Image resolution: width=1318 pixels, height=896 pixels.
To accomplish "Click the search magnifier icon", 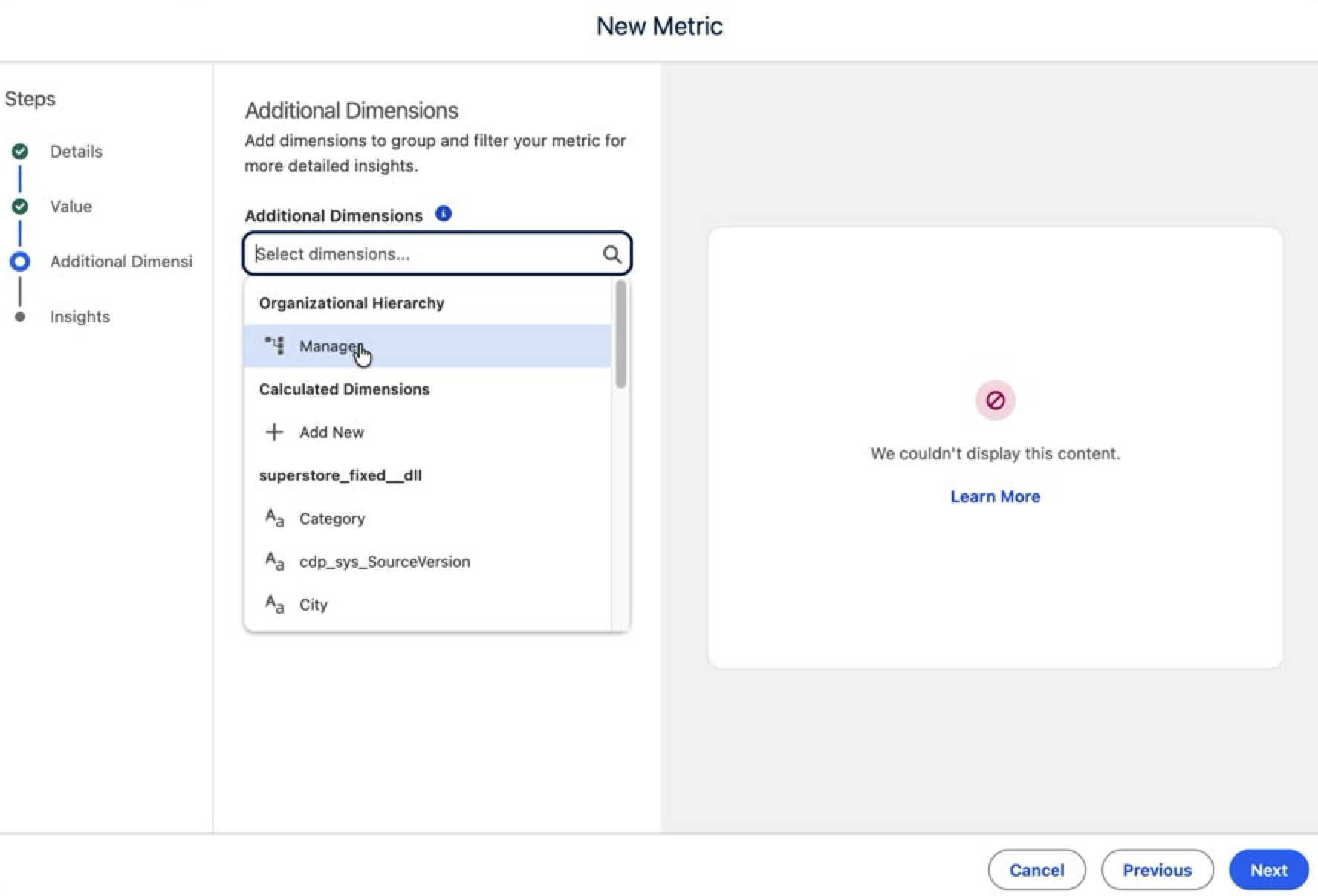I will [x=611, y=255].
